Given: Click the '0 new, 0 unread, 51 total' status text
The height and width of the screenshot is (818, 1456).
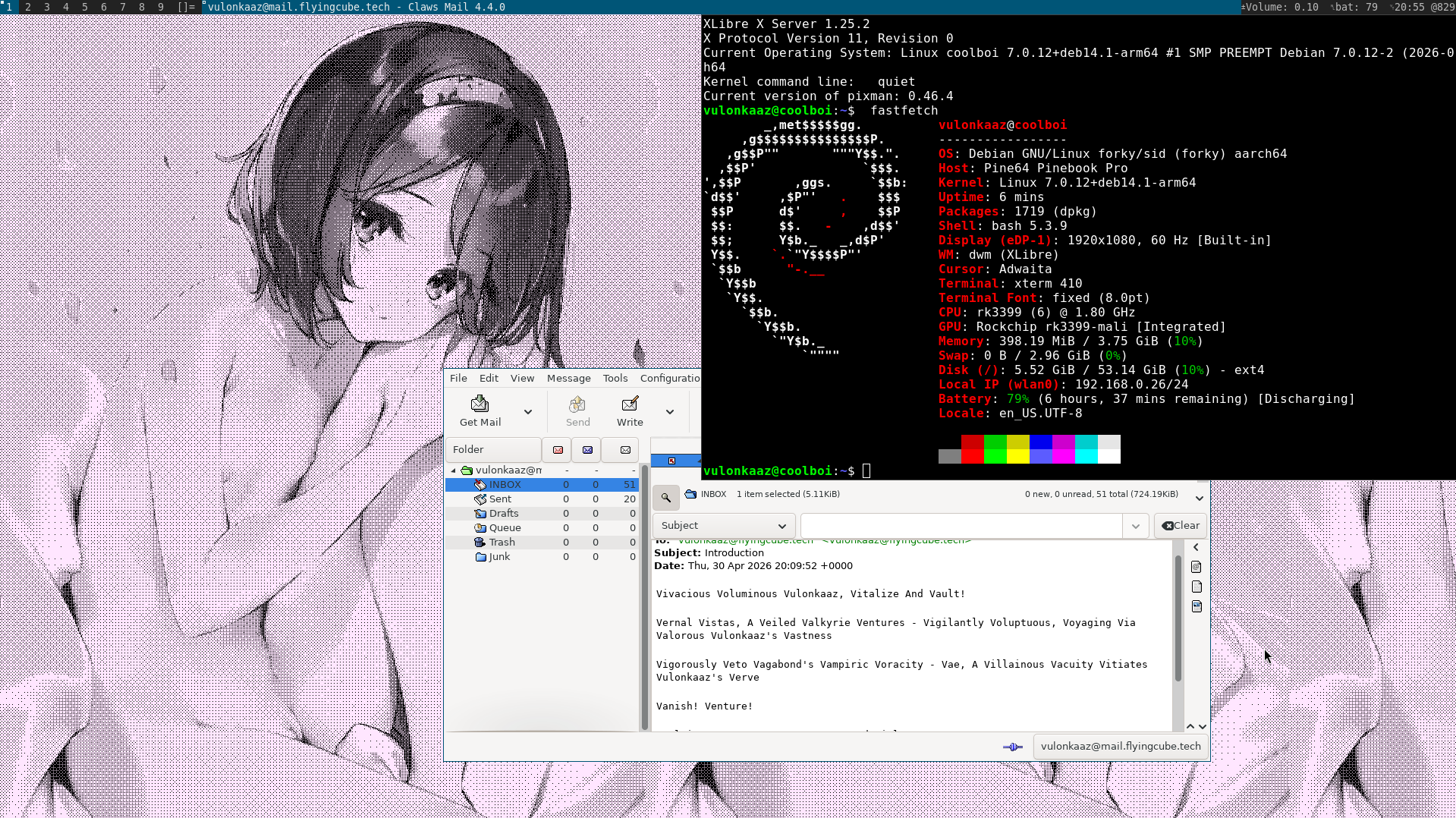Looking at the screenshot, I should [x=1102, y=494].
